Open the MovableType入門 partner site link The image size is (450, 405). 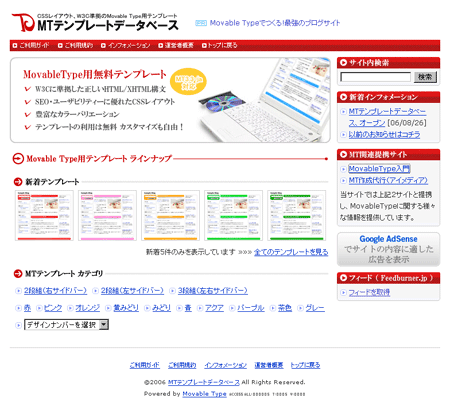pyautogui.click(x=379, y=169)
